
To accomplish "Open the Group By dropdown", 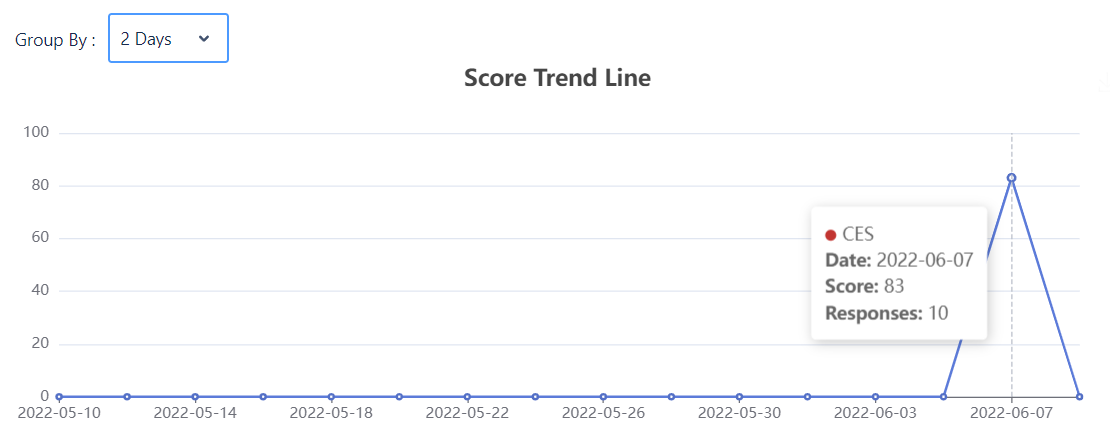I will 168,38.
